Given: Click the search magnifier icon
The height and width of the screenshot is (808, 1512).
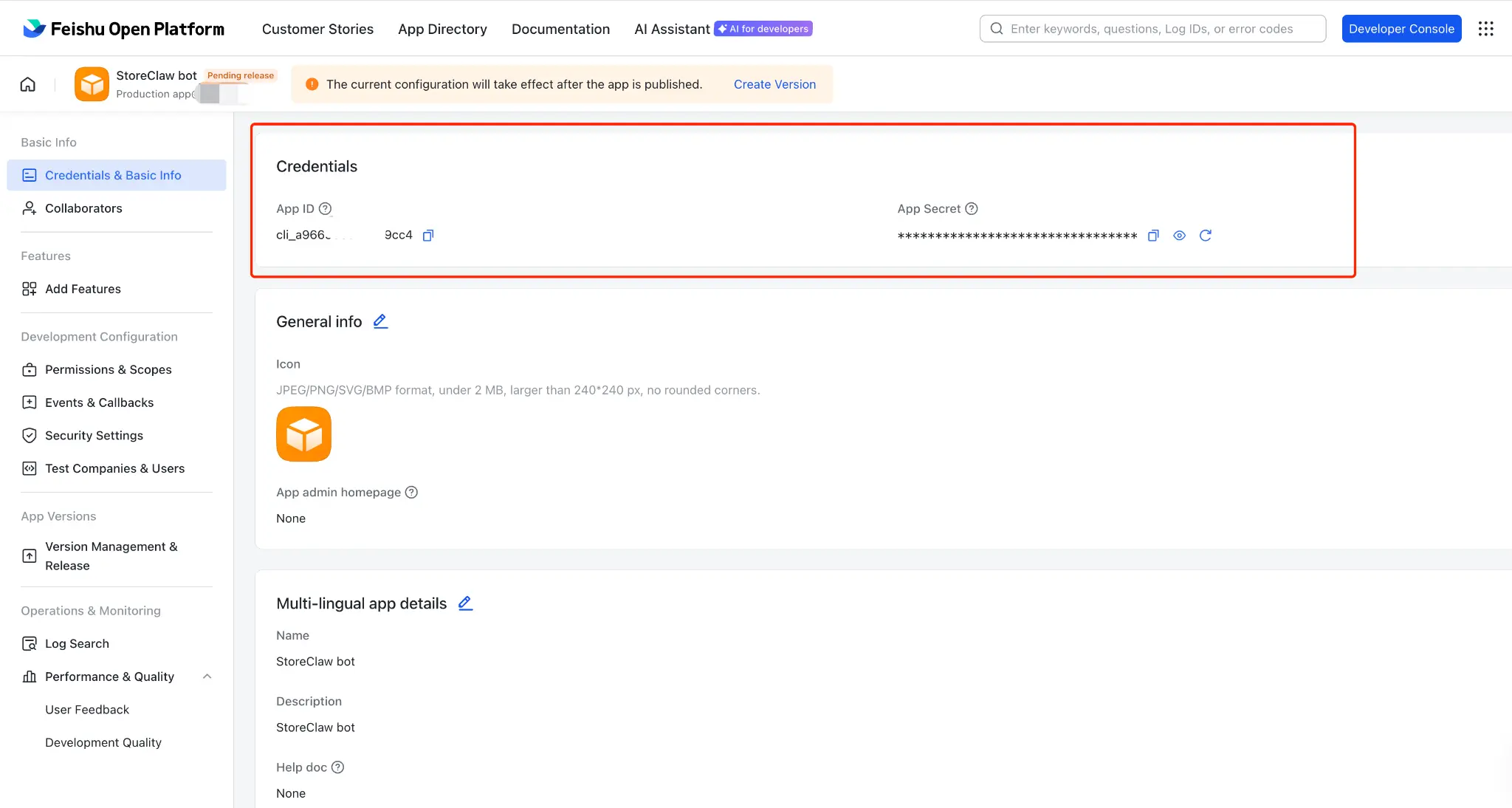Looking at the screenshot, I should pos(997,29).
